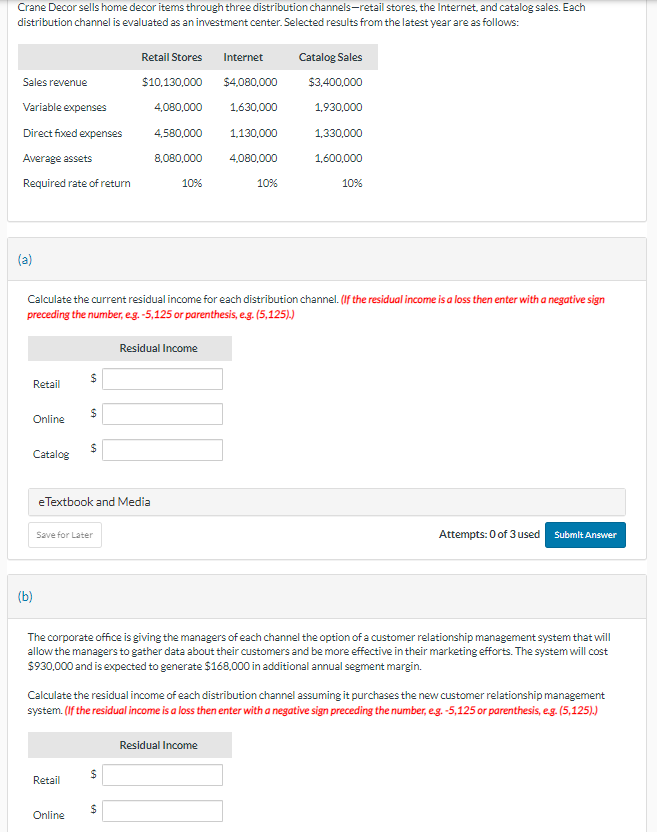This screenshot has height=832, width=657.
Task: Click the Residual Income header in part (b)
Action: click(158, 746)
